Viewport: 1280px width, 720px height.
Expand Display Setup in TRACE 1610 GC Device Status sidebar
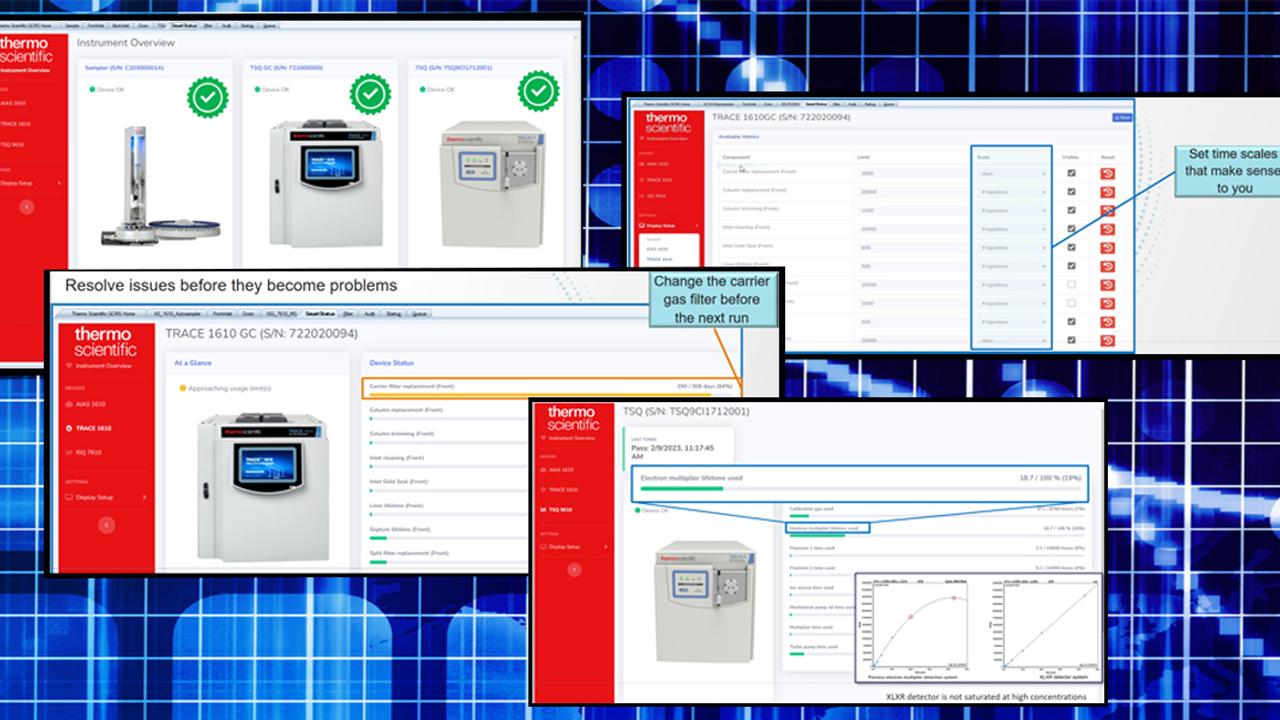click(108, 497)
